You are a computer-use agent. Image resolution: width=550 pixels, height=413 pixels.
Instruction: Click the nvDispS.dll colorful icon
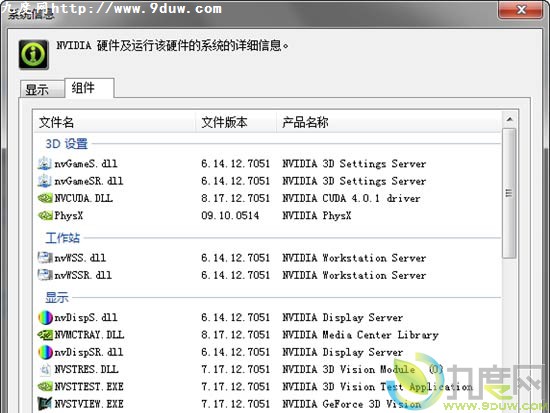(45, 318)
